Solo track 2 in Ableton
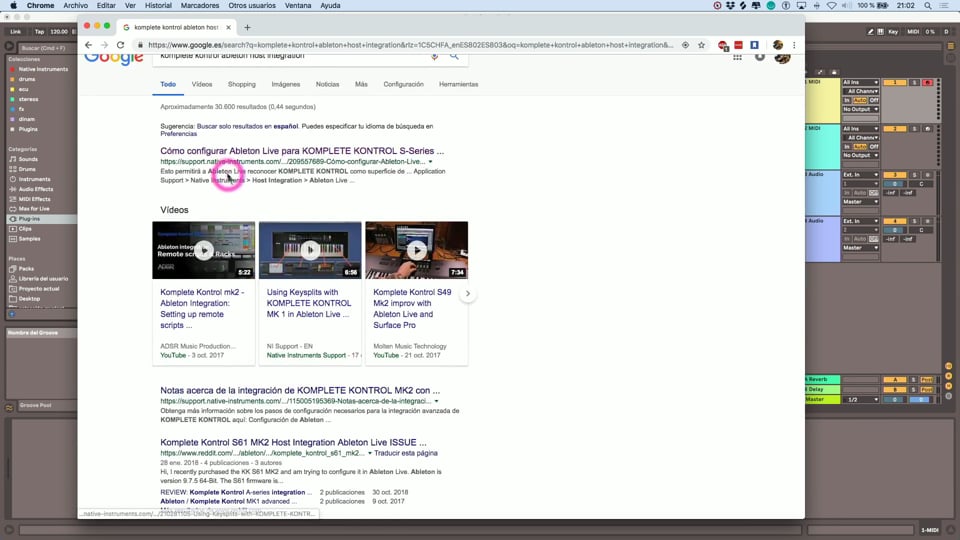 coord(915,129)
